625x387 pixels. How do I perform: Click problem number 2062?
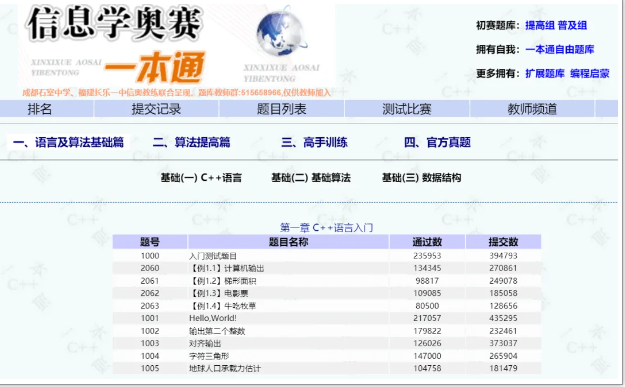pos(150,293)
